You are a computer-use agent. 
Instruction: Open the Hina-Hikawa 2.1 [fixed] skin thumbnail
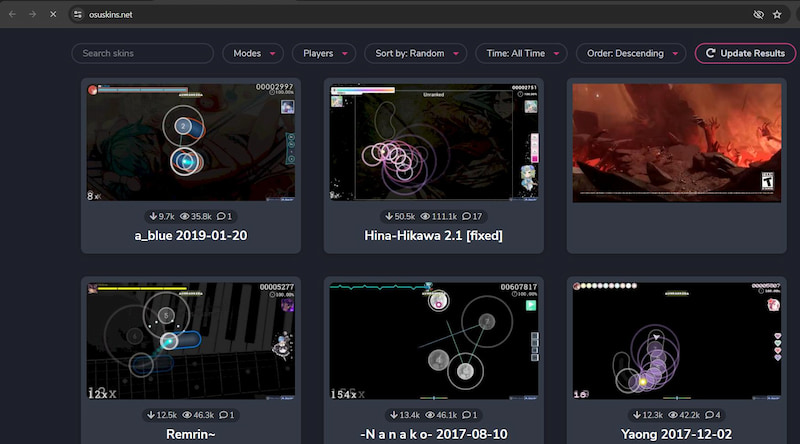pyautogui.click(x=434, y=142)
